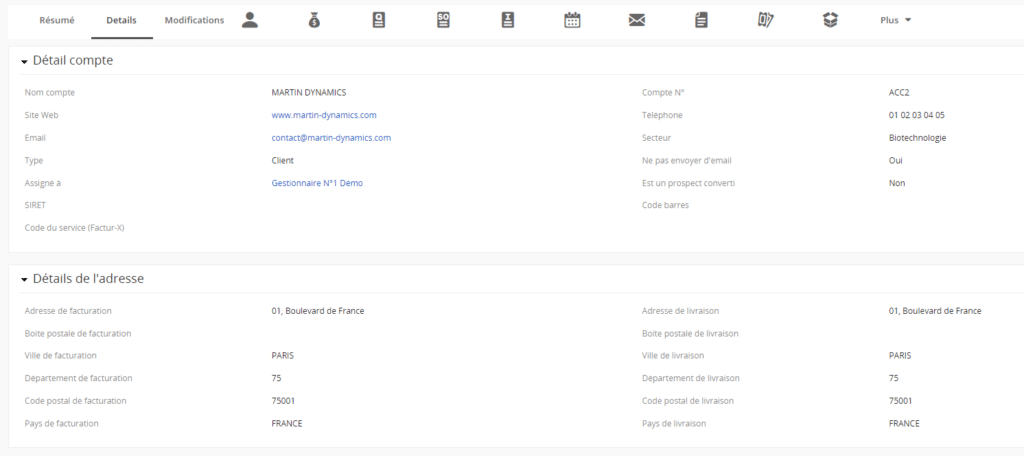Switch to the Résumé tab
The image size is (1024, 456).
coord(57,20)
